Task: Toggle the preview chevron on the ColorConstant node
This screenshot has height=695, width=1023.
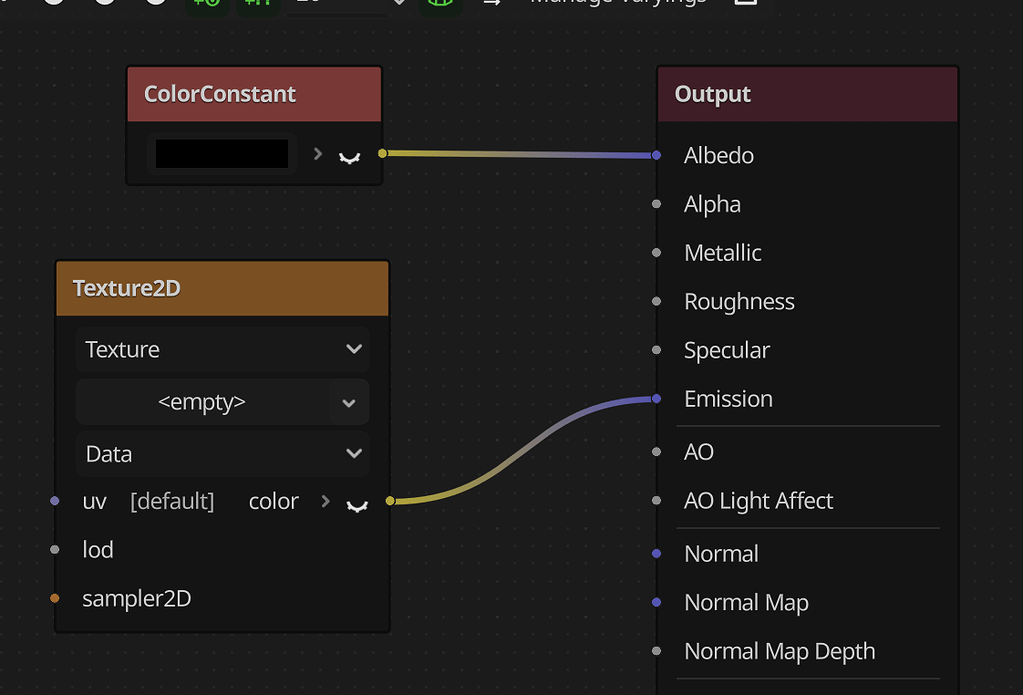Action: [x=349, y=153]
